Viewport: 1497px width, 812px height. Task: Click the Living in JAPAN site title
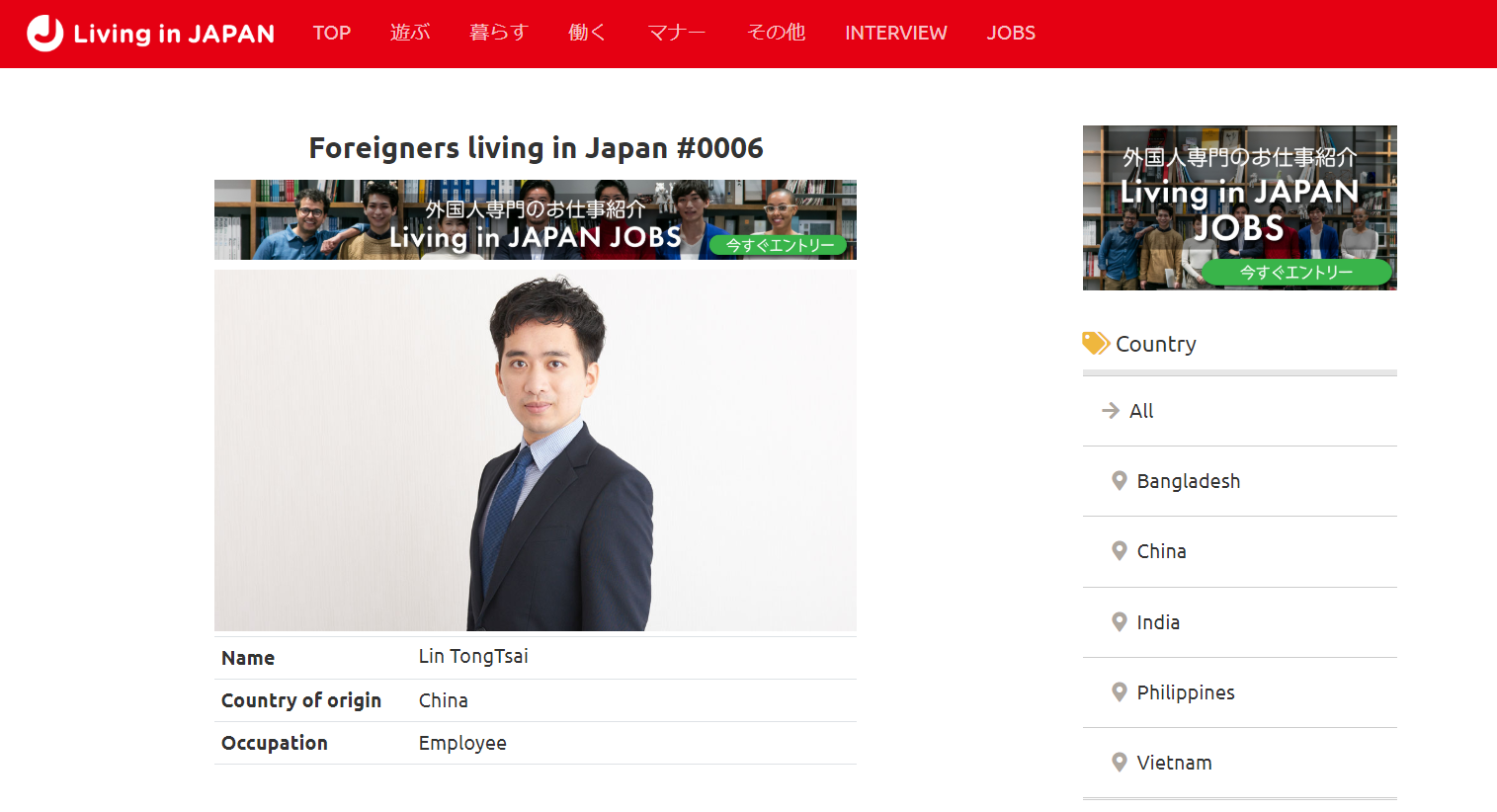click(x=174, y=34)
